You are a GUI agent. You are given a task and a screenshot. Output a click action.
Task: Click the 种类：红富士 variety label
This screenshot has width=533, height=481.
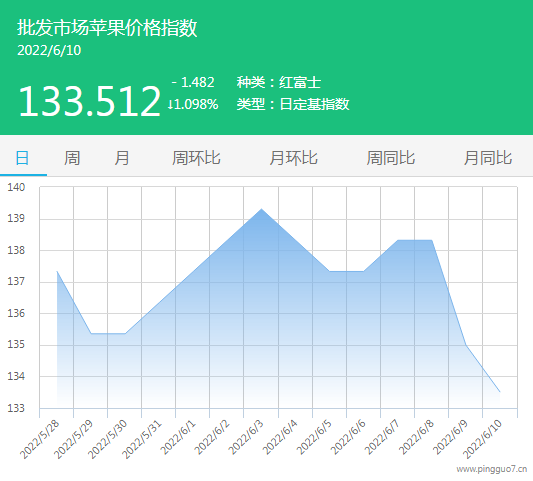tap(279, 83)
